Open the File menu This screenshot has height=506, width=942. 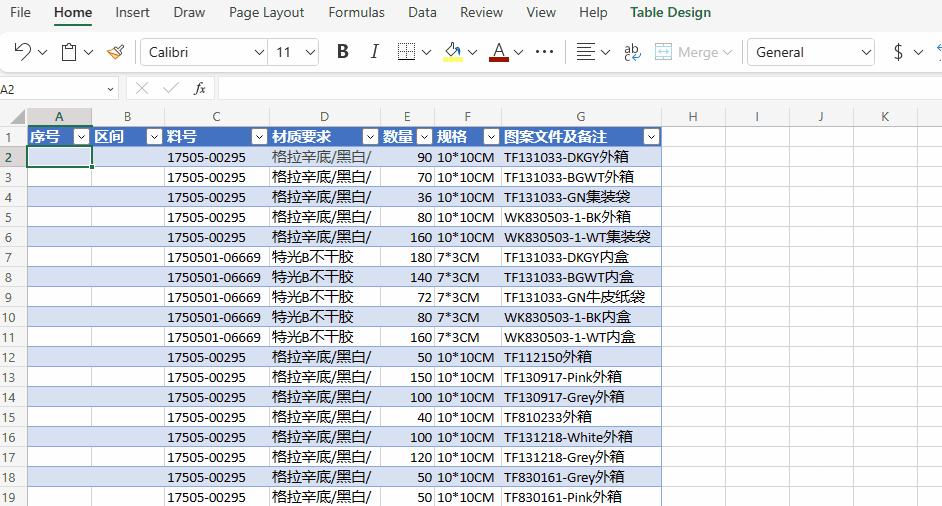click(x=20, y=13)
